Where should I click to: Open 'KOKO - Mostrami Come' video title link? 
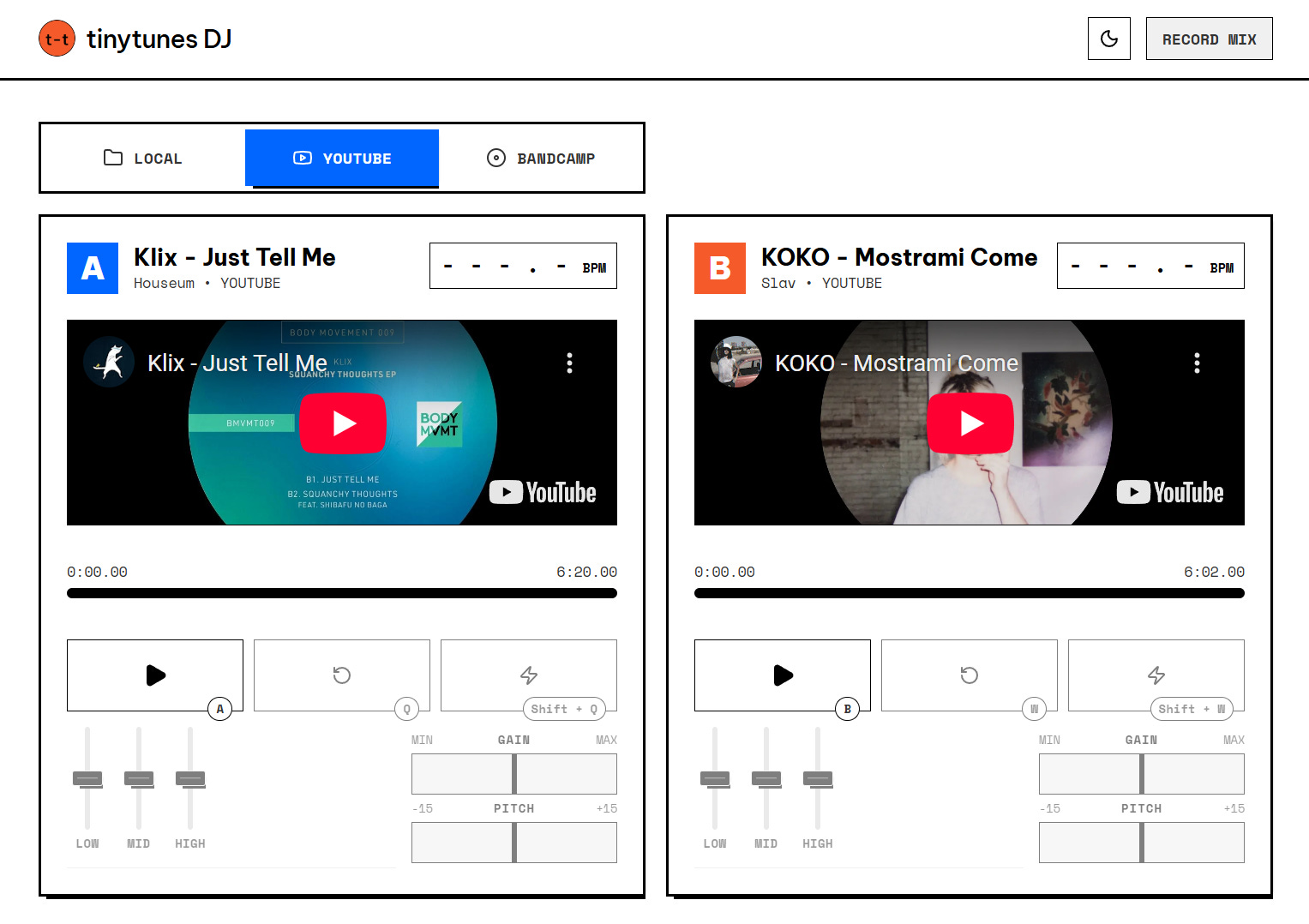897,363
